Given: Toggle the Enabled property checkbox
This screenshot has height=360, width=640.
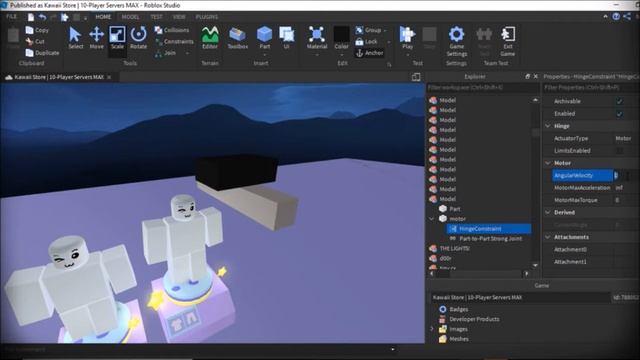Looking at the screenshot, I should click(x=619, y=113).
